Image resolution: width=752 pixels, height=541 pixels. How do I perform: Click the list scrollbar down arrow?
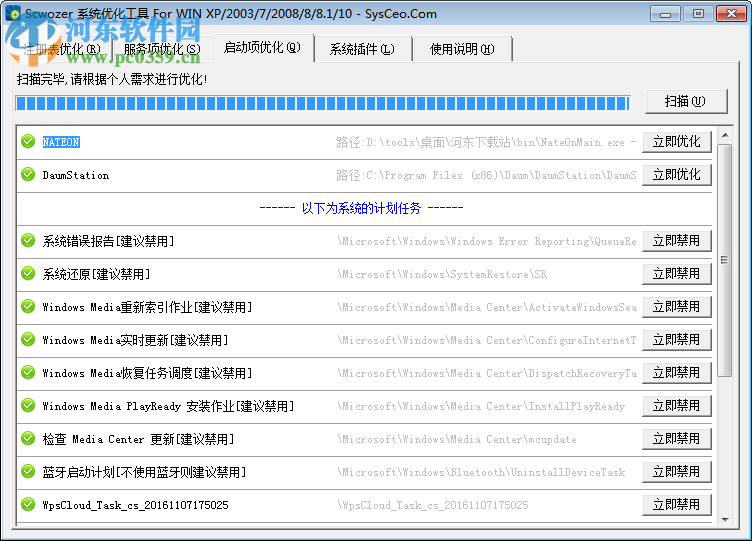coord(725,519)
